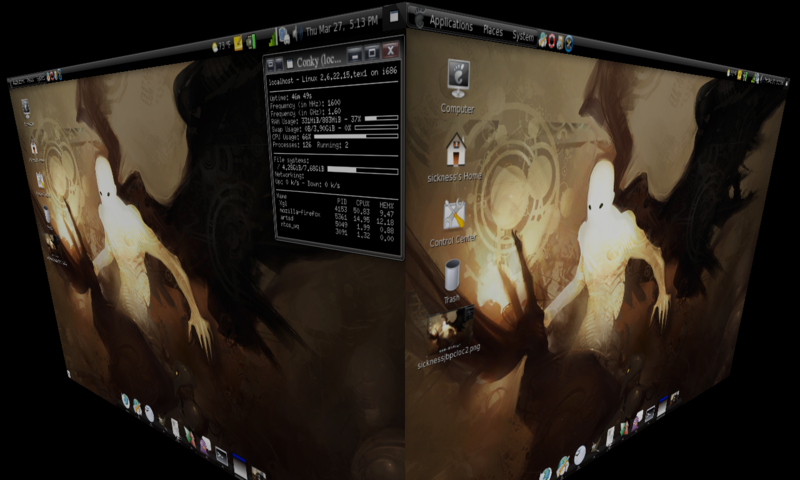The height and width of the screenshot is (480, 800).
Task: Click blue-titled window dock icon on right face
Action: click(x=662, y=406)
